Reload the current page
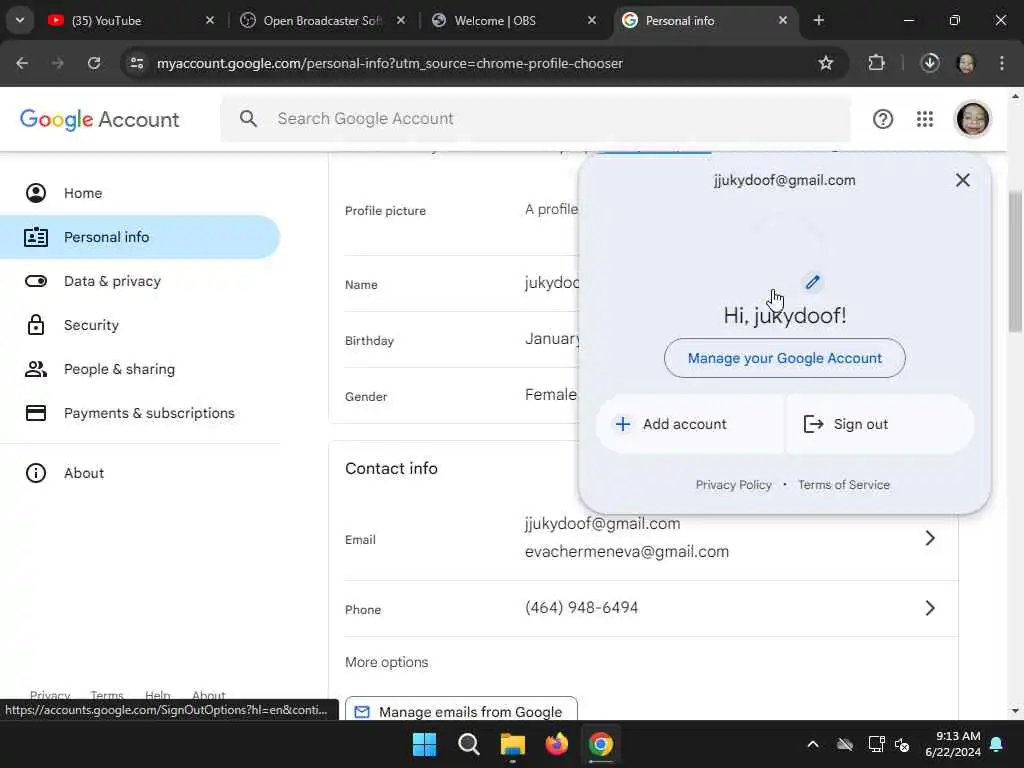 pos(94,63)
